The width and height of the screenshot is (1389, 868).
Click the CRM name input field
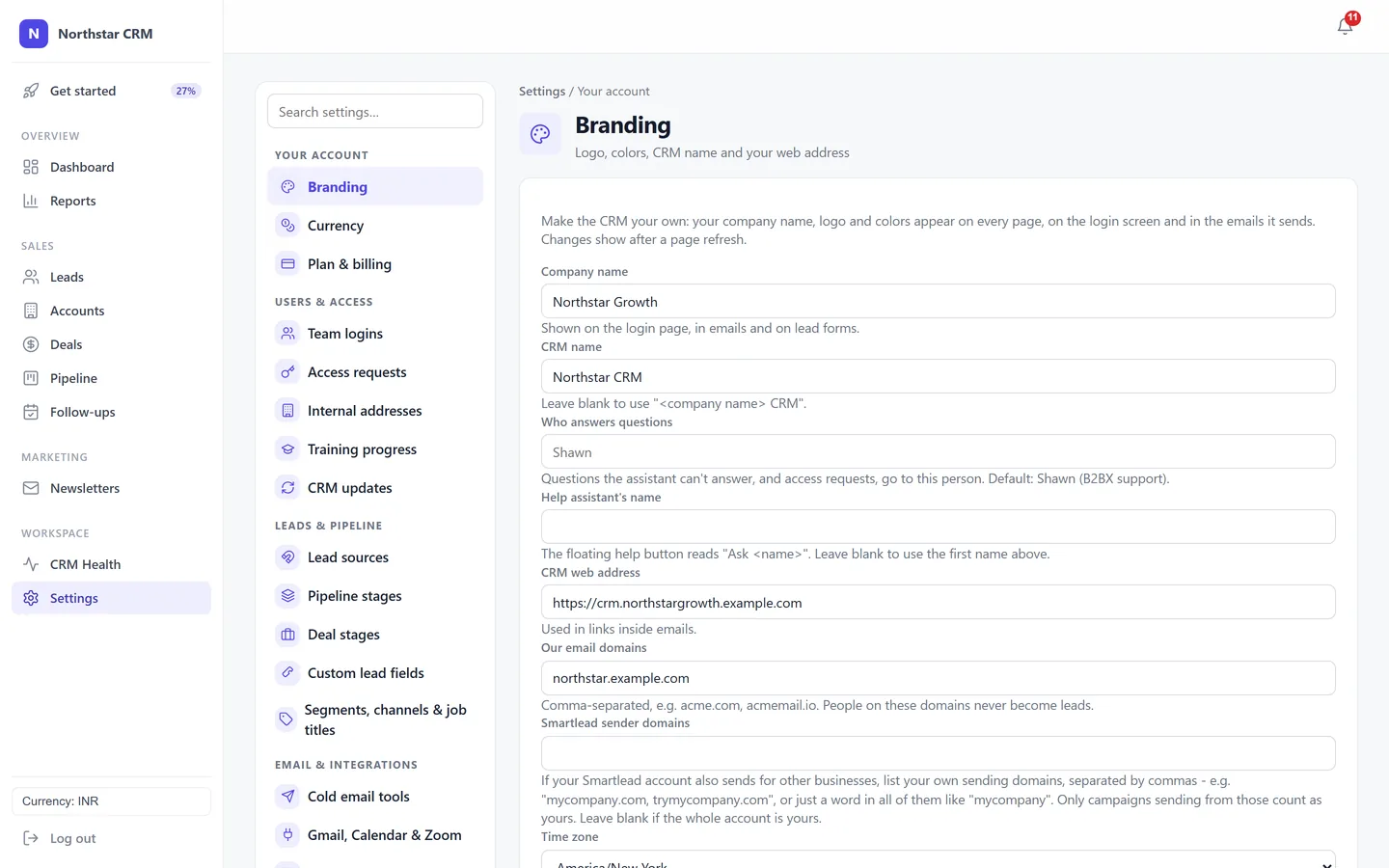click(938, 376)
